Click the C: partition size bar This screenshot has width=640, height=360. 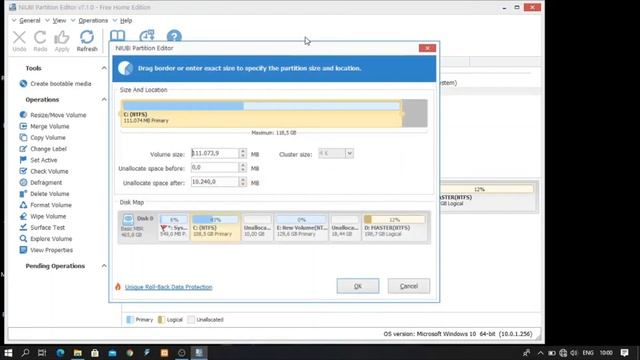click(x=261, y=113)
